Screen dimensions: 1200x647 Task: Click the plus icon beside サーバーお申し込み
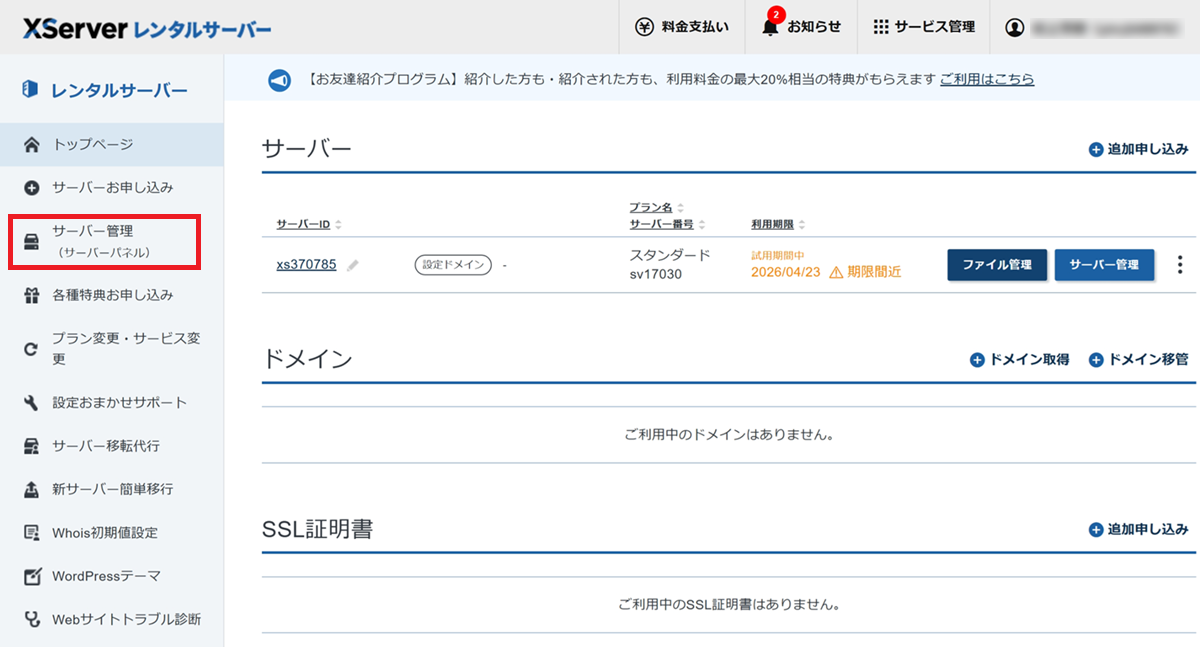(x=32, y=187)
